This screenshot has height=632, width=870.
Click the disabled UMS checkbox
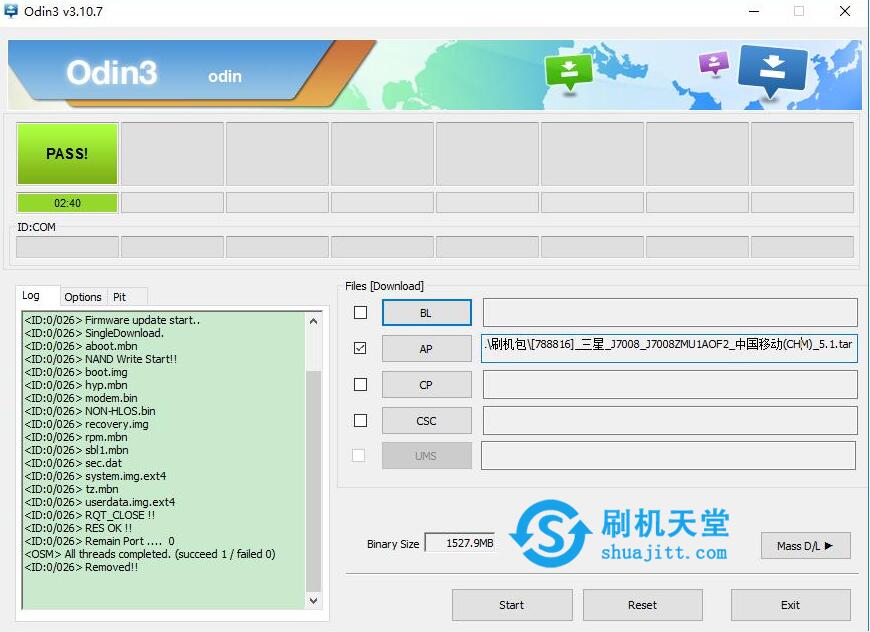tap(359, 456)
